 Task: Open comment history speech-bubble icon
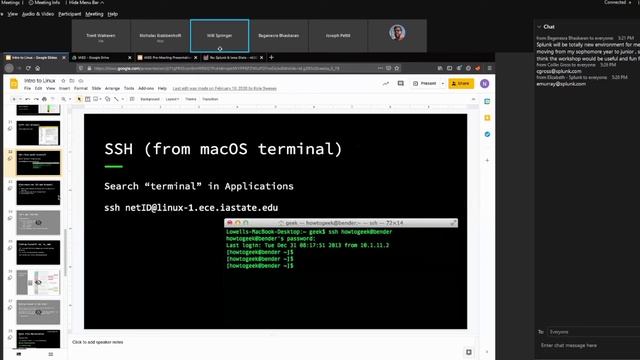(401, 84)
